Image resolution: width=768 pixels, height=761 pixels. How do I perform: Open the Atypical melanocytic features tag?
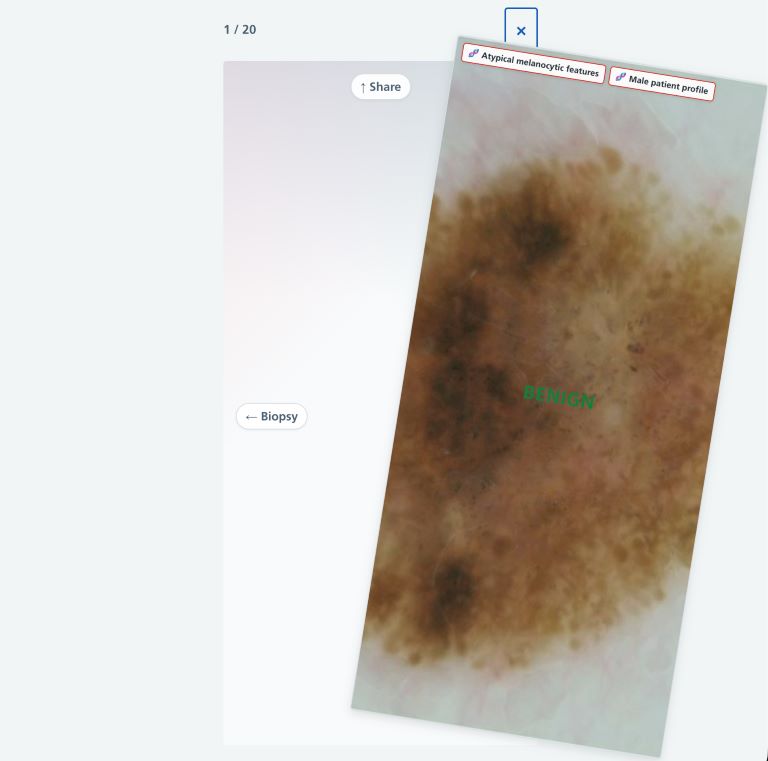(x=534, y=63)
